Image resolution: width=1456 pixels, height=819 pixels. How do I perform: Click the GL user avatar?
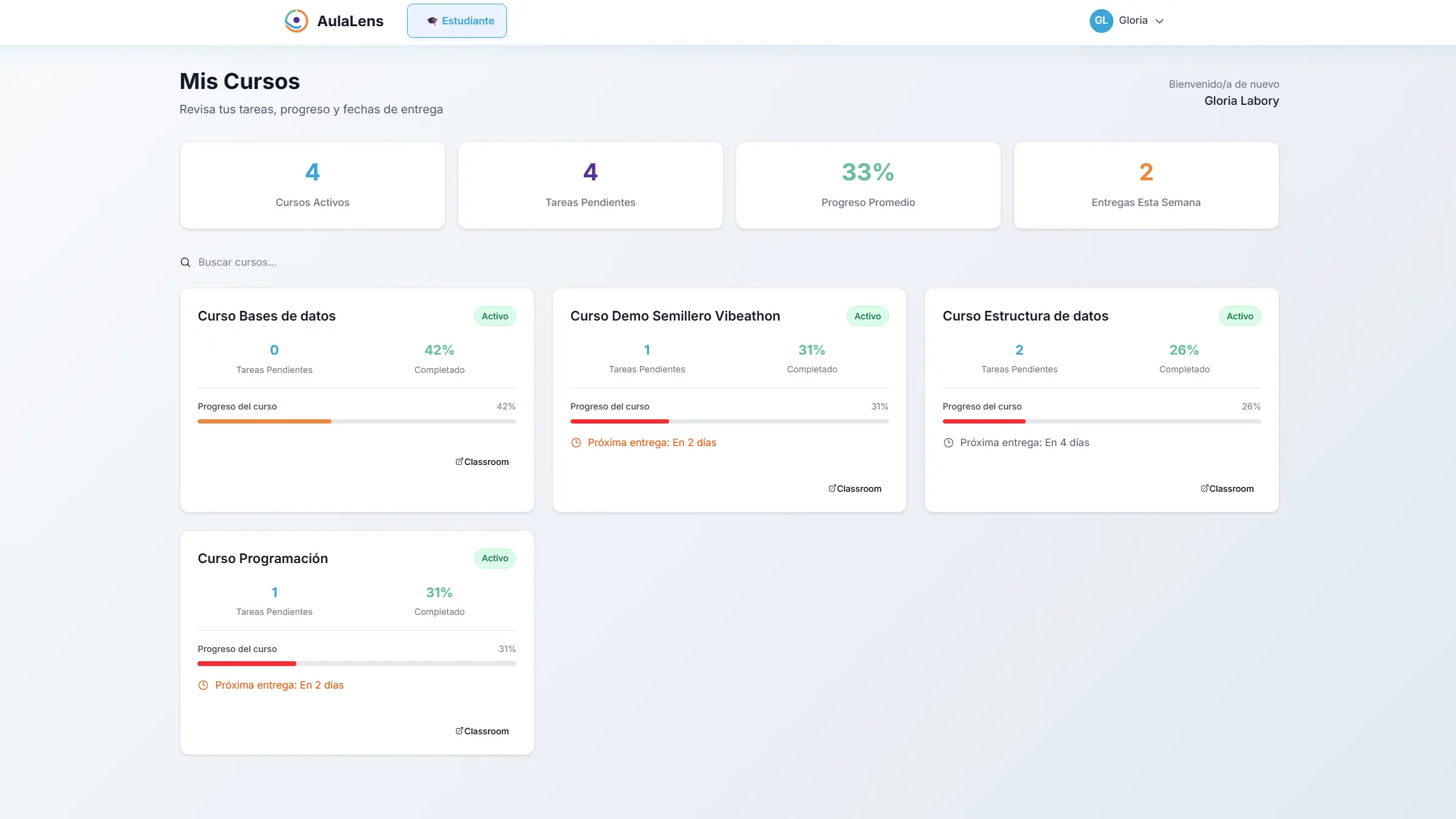click(1101, 21)
